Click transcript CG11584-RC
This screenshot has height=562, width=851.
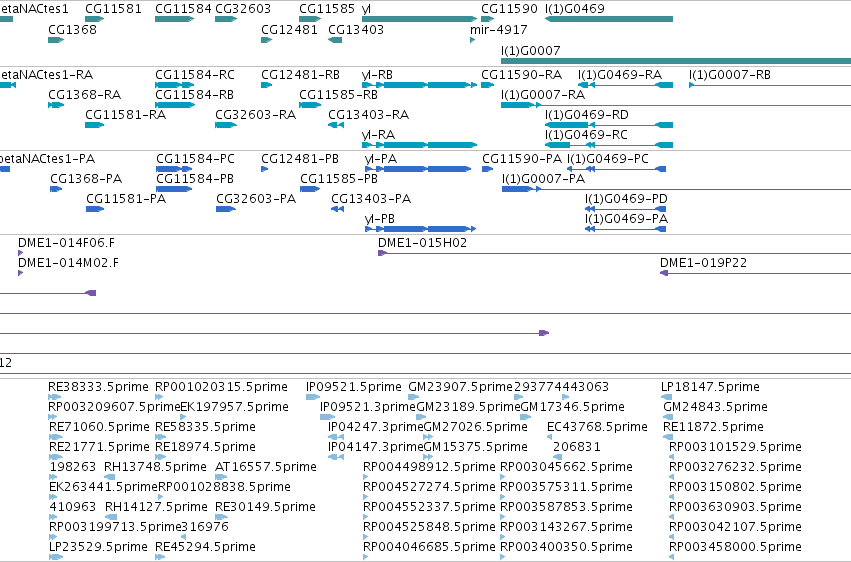click(195, 74)
